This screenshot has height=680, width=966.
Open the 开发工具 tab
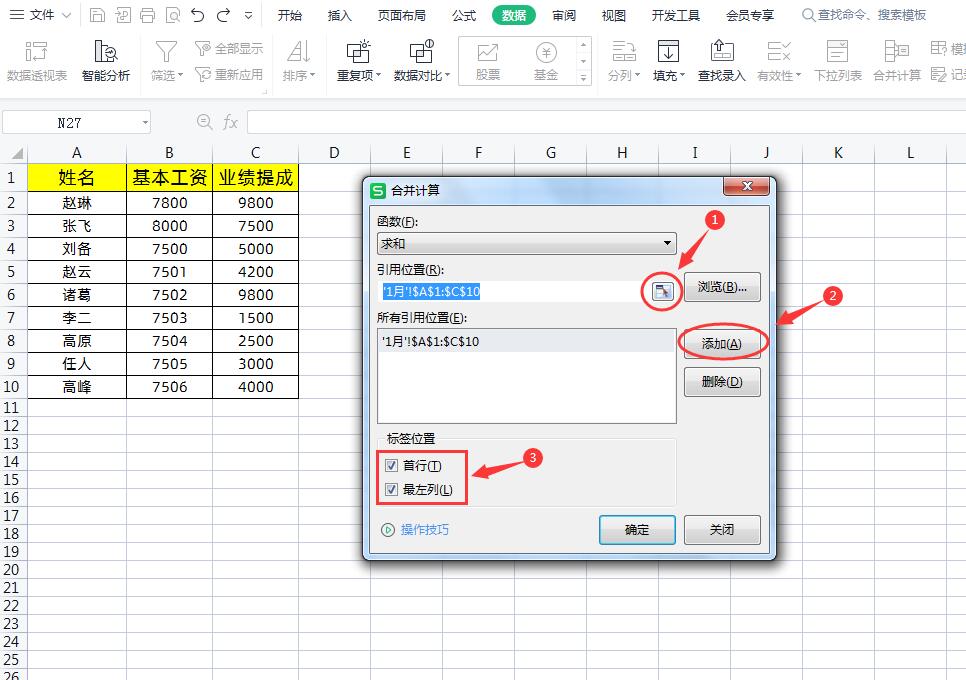676,15
